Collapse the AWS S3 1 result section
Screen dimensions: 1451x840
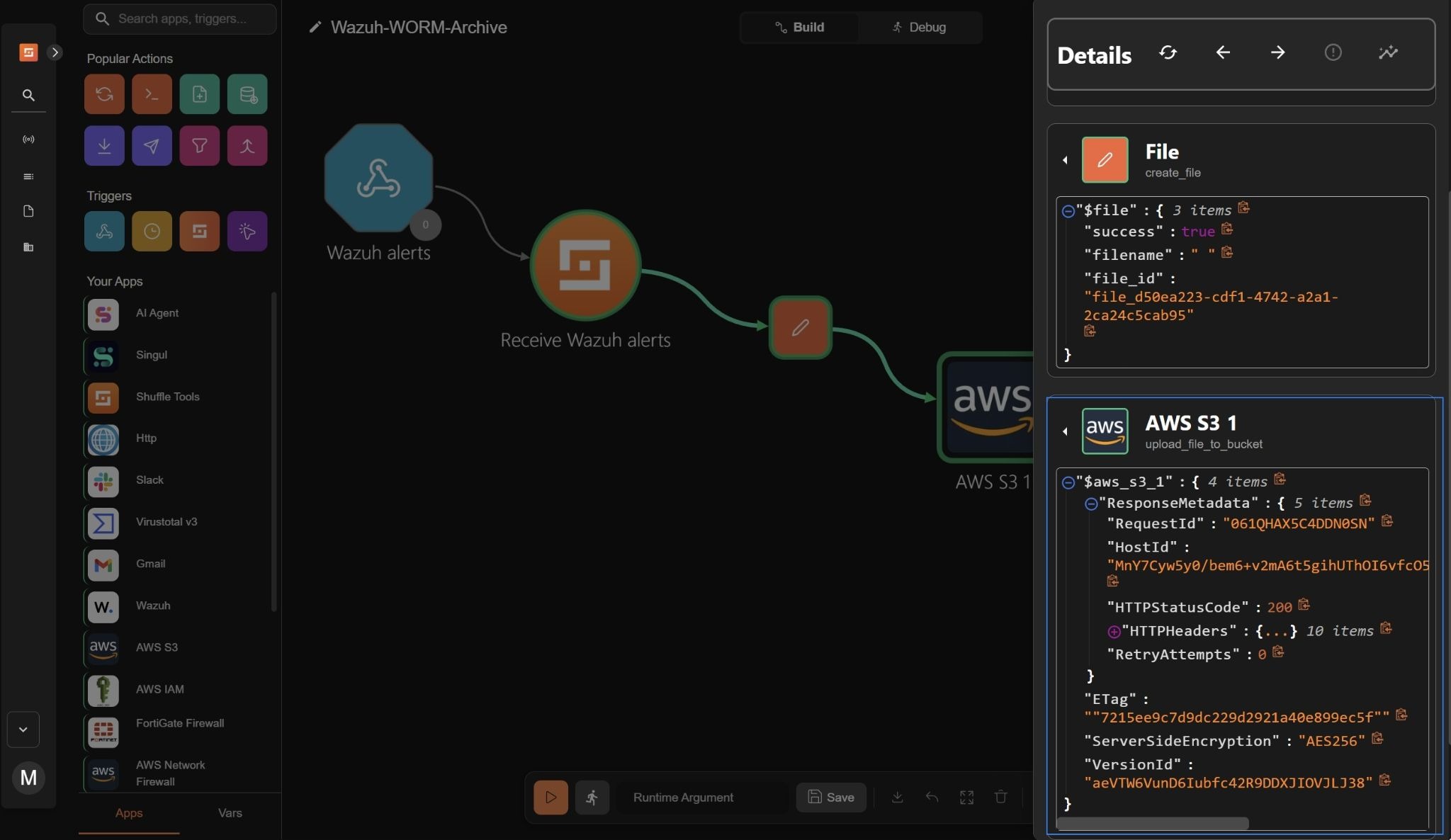(x=1065, y=431)
